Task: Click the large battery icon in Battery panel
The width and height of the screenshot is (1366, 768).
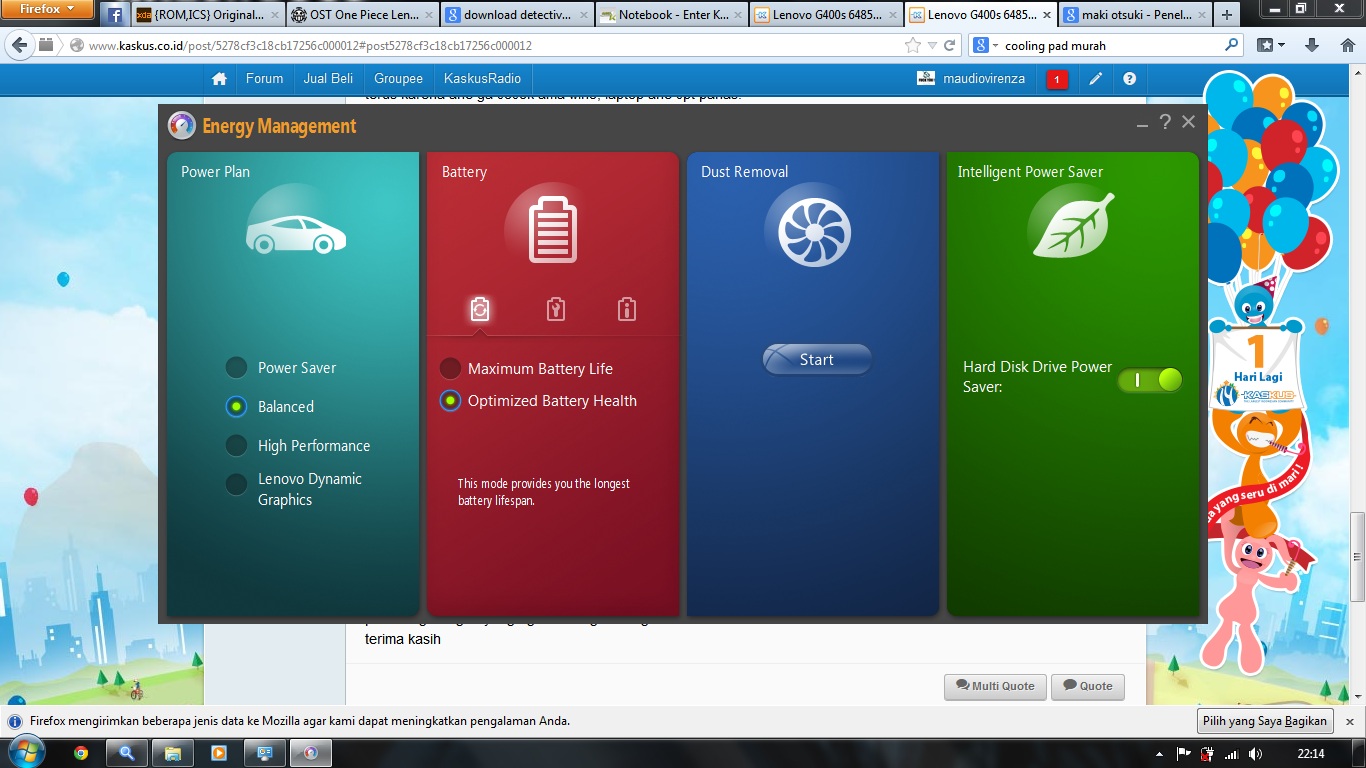Action: (553, 230)
